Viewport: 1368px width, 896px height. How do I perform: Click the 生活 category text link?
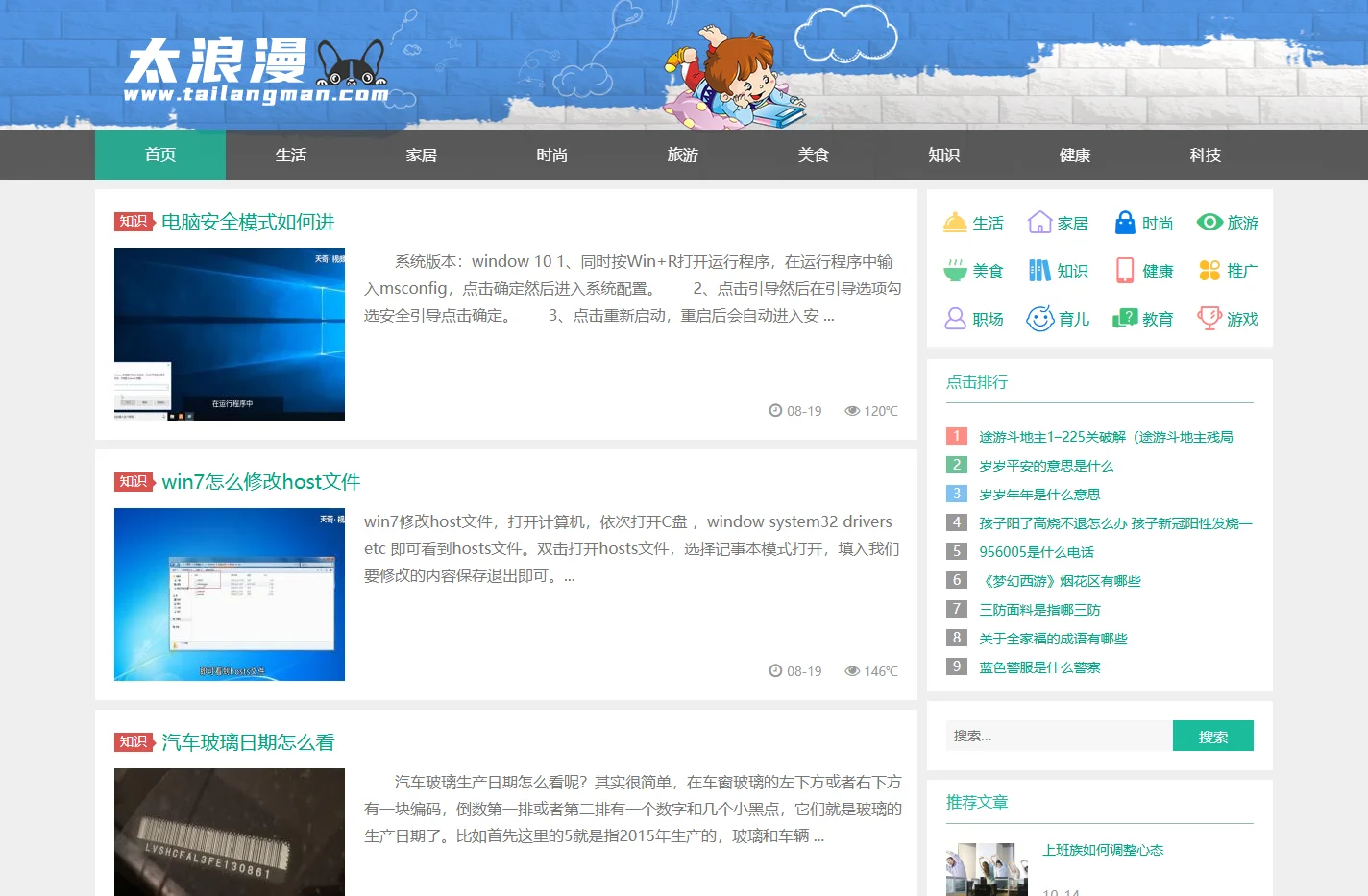(988, 223)
